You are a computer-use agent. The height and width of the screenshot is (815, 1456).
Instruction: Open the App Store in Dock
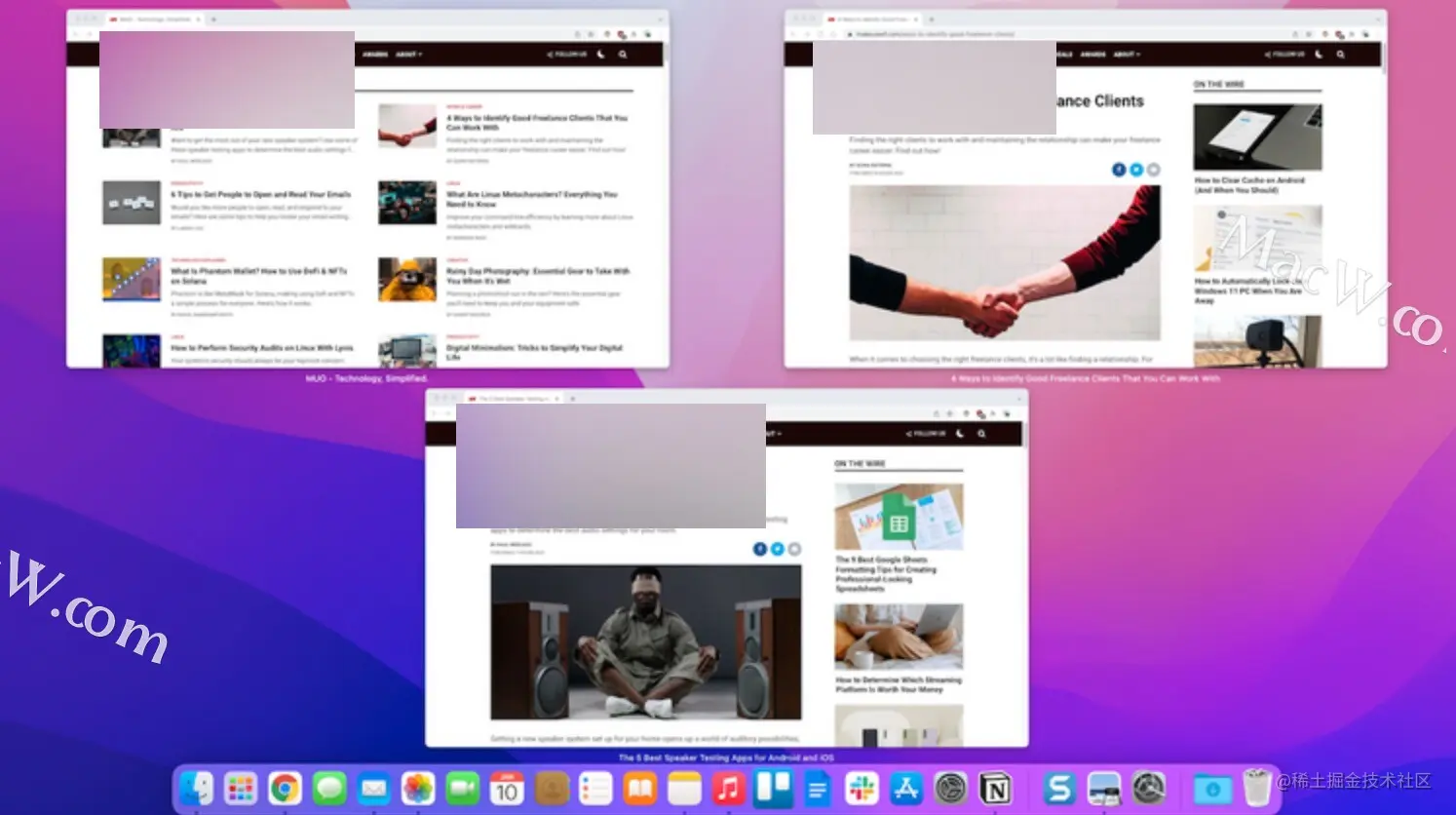906,788
